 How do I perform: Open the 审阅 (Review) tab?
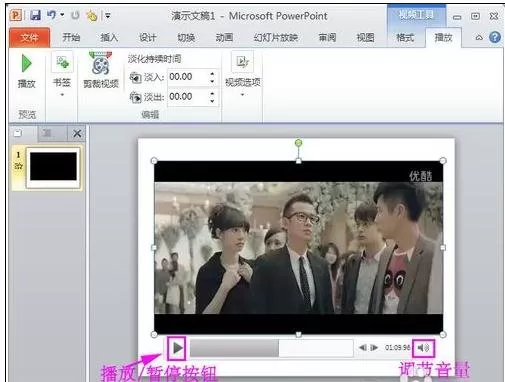327,37
